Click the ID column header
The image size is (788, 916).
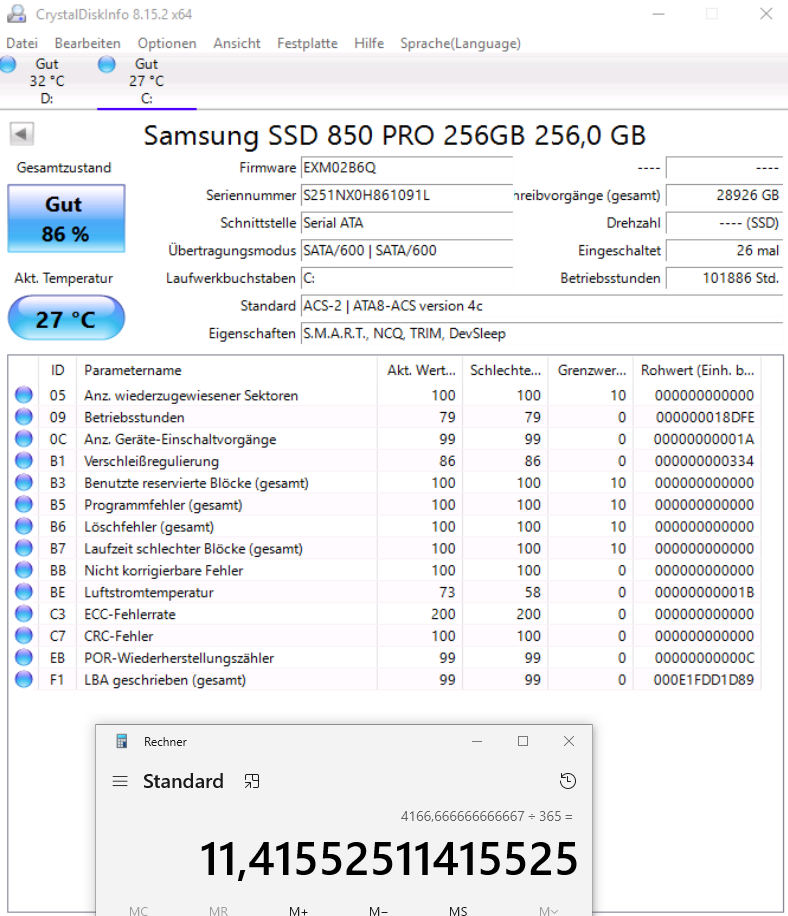57,370
